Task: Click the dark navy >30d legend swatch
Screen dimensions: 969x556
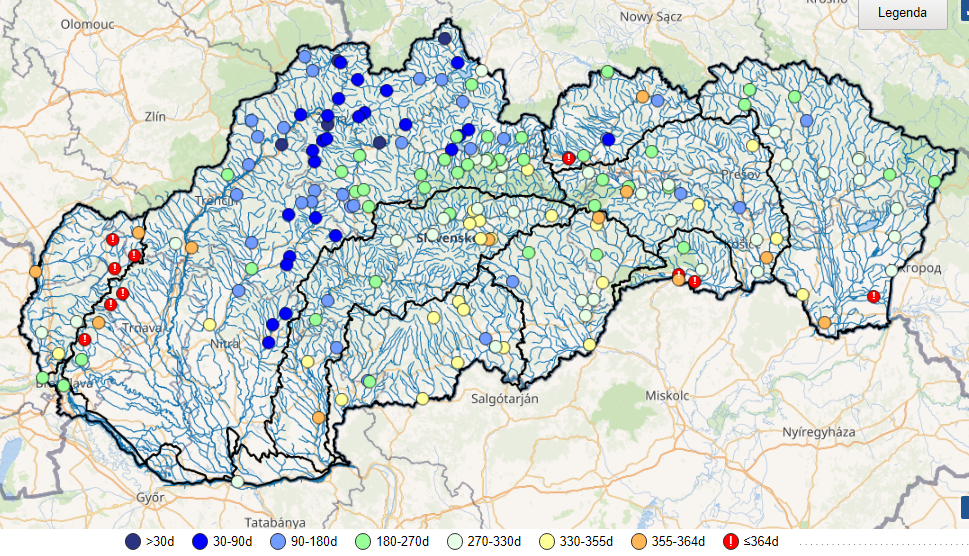Action: tap(133, 541)
